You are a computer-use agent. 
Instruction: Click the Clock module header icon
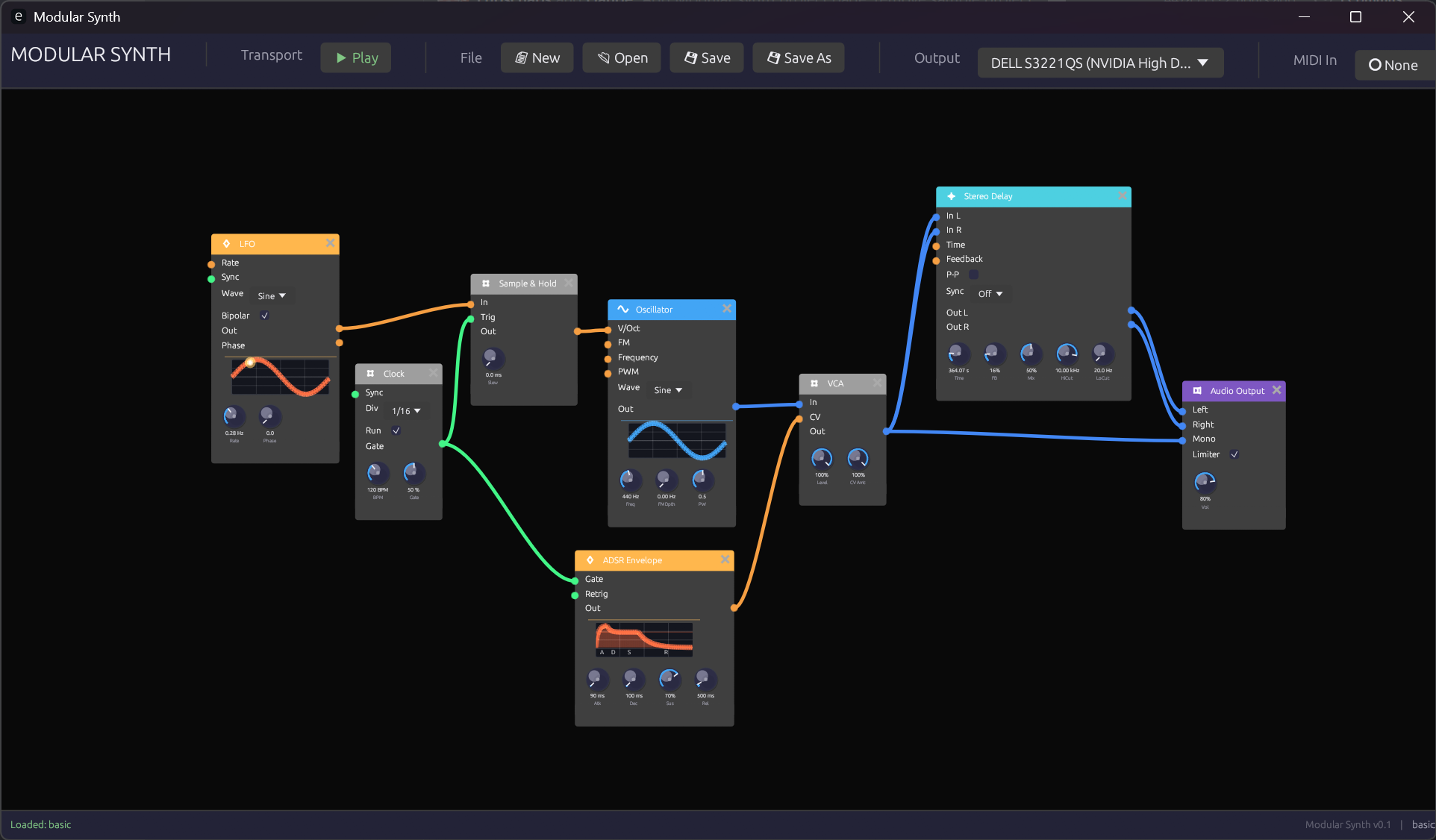pos(372,374)
